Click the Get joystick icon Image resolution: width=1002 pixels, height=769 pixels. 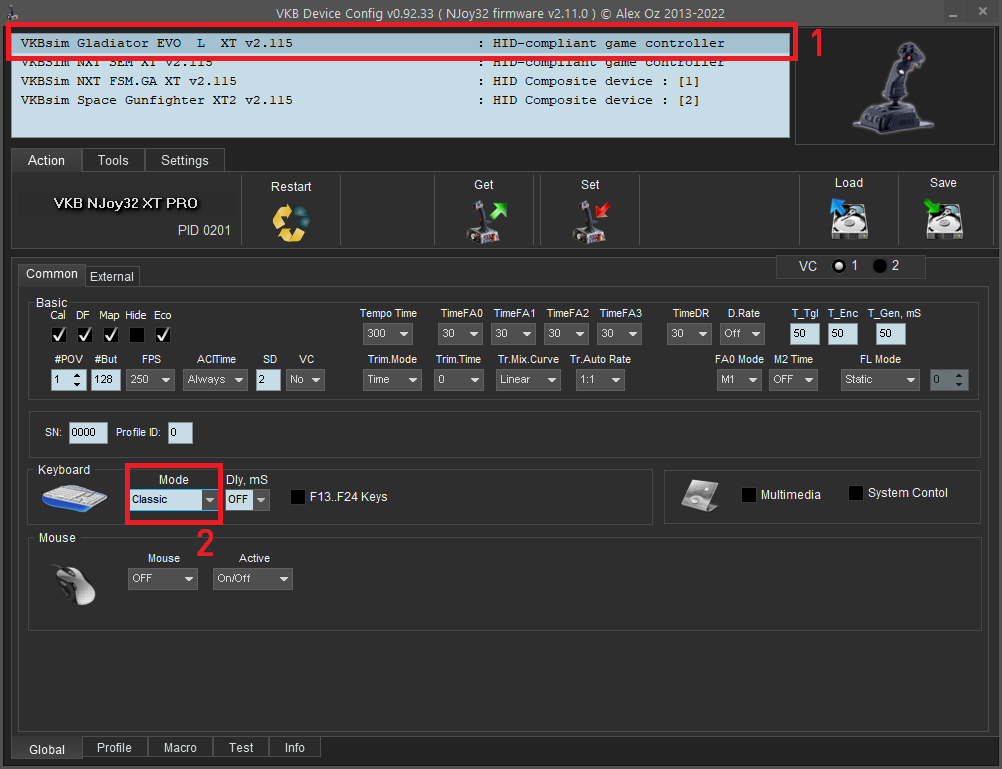pos(486,221)
